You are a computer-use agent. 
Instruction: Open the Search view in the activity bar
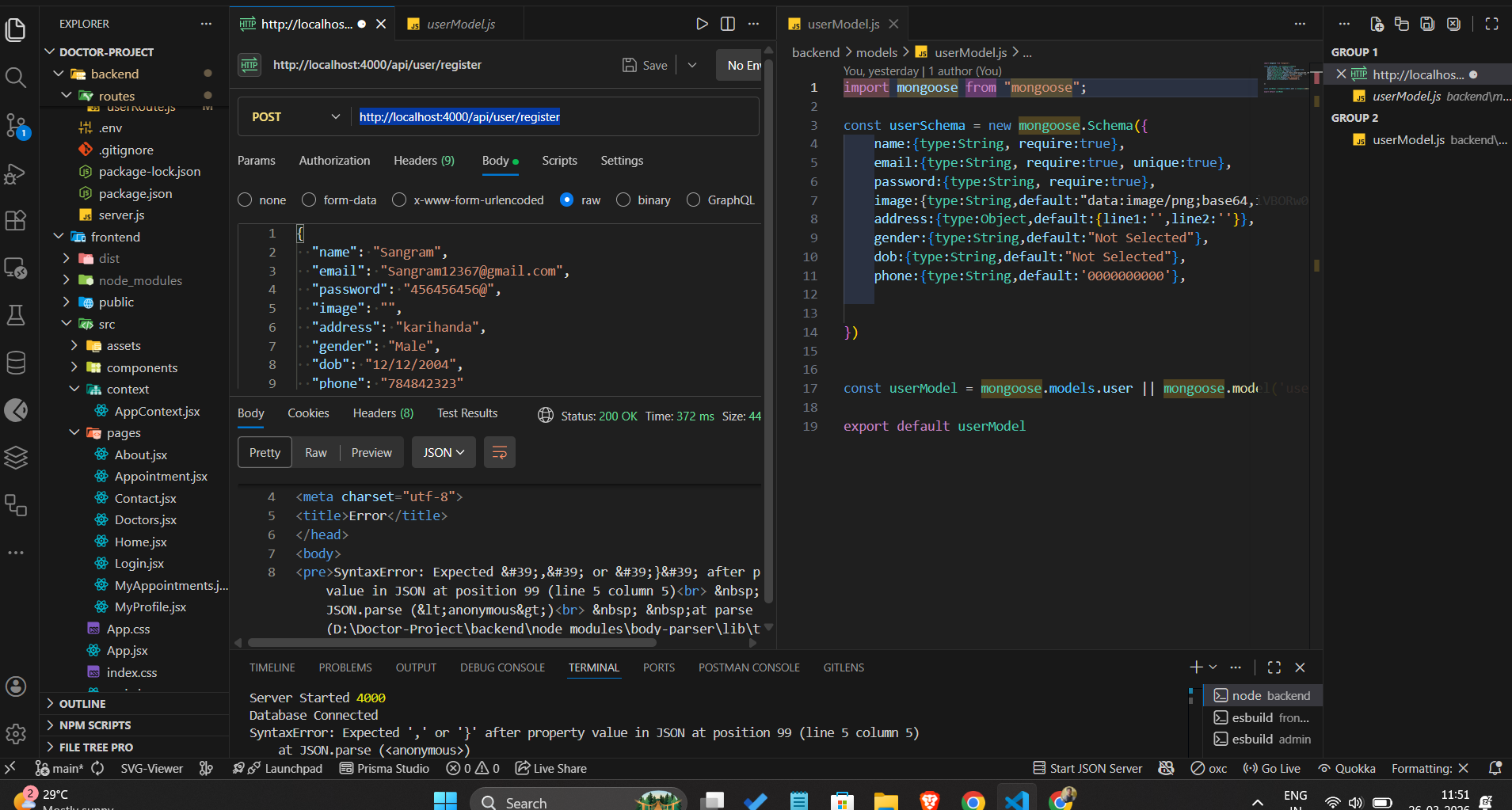point(16,77)
